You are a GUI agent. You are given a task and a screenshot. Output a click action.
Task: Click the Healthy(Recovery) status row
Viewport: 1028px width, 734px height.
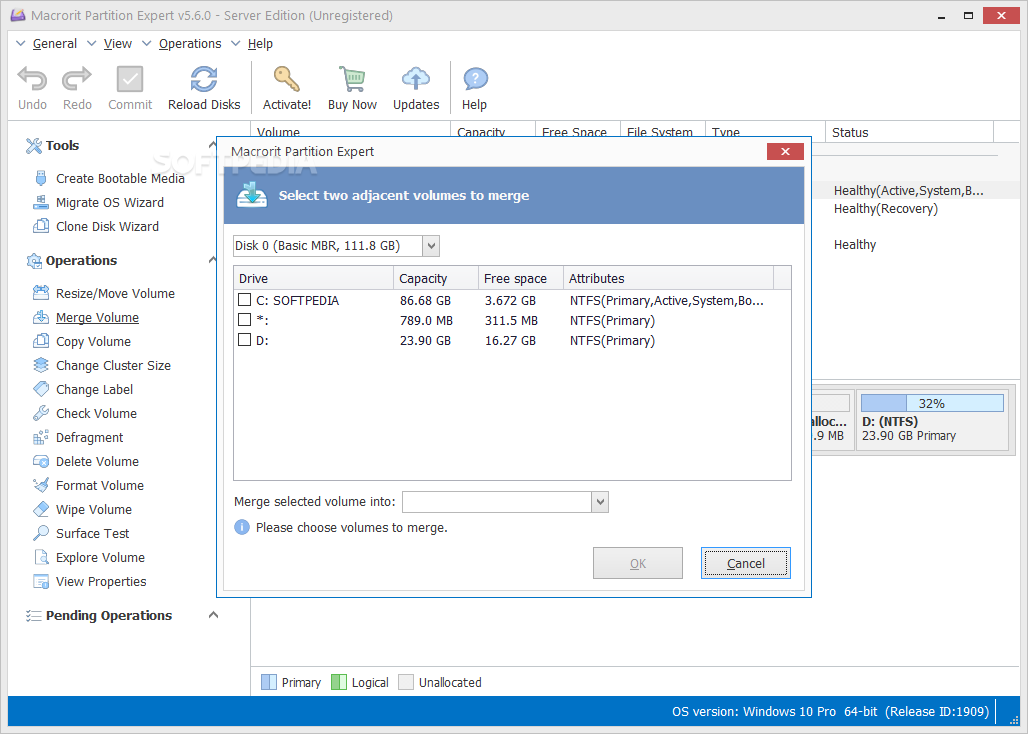coord(886,209)
